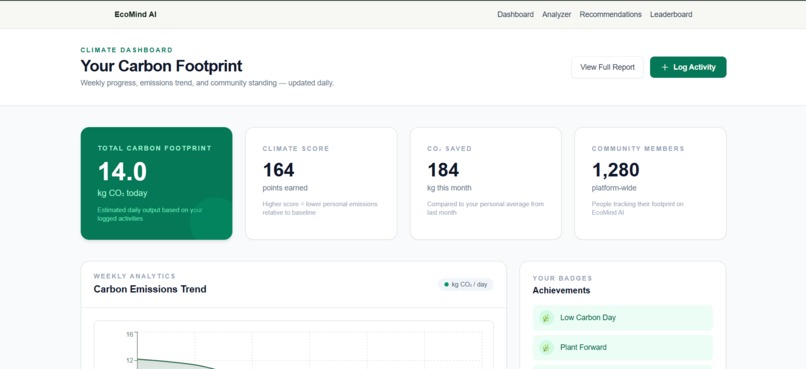Select the Total Carbon Footprint card

point(156,183)
